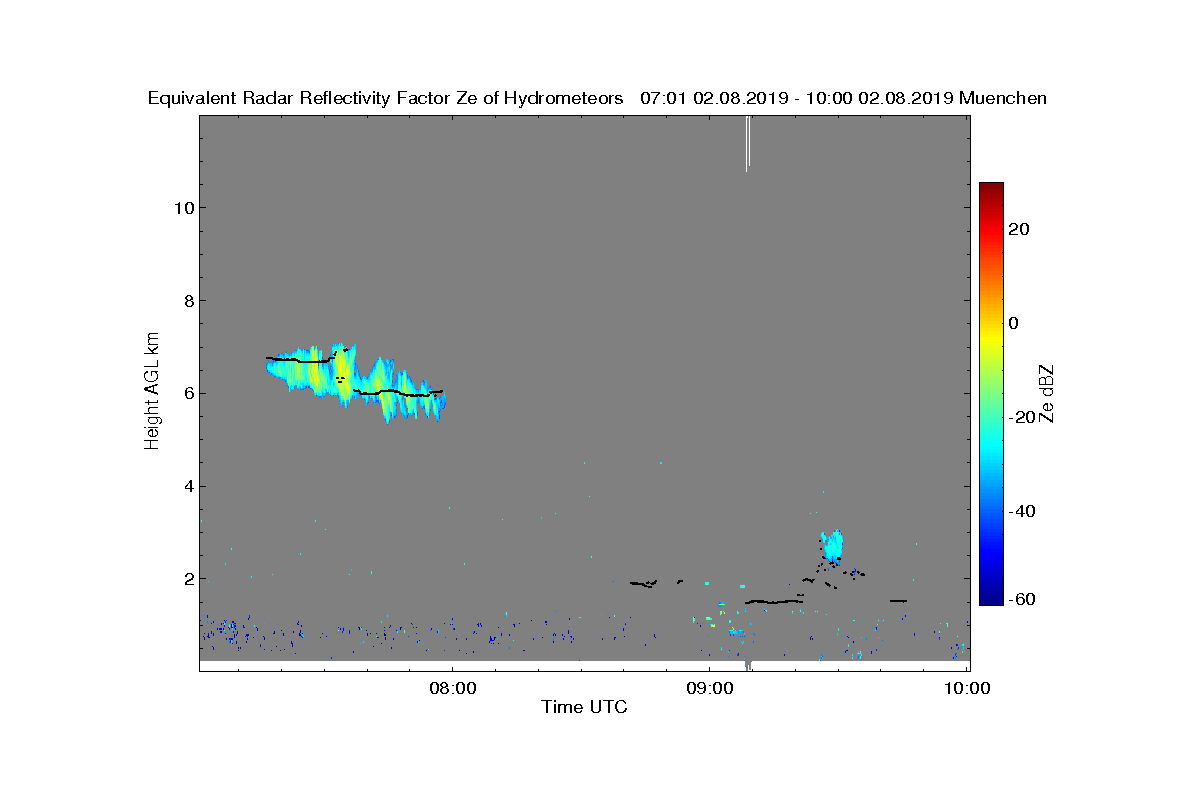Click the '08:00' time tick label

pos(452,687)
